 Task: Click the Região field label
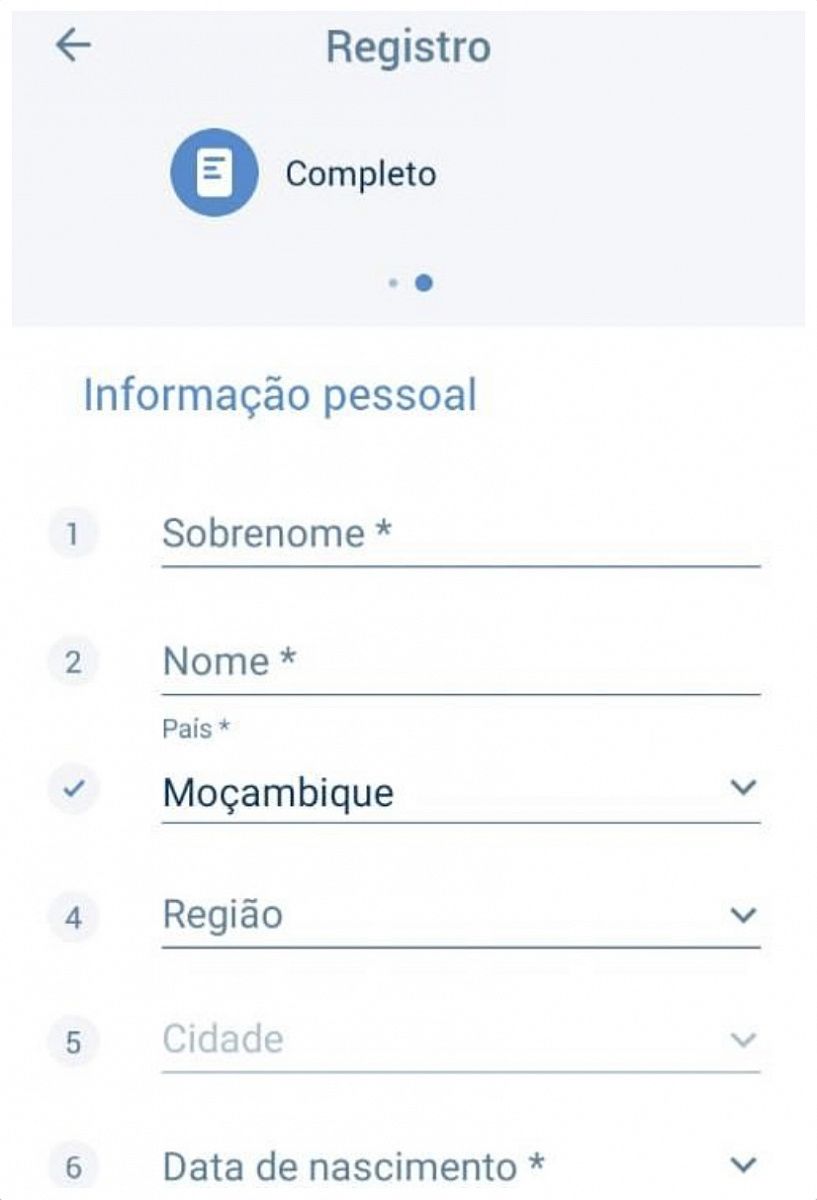click(x=223, y=915)
